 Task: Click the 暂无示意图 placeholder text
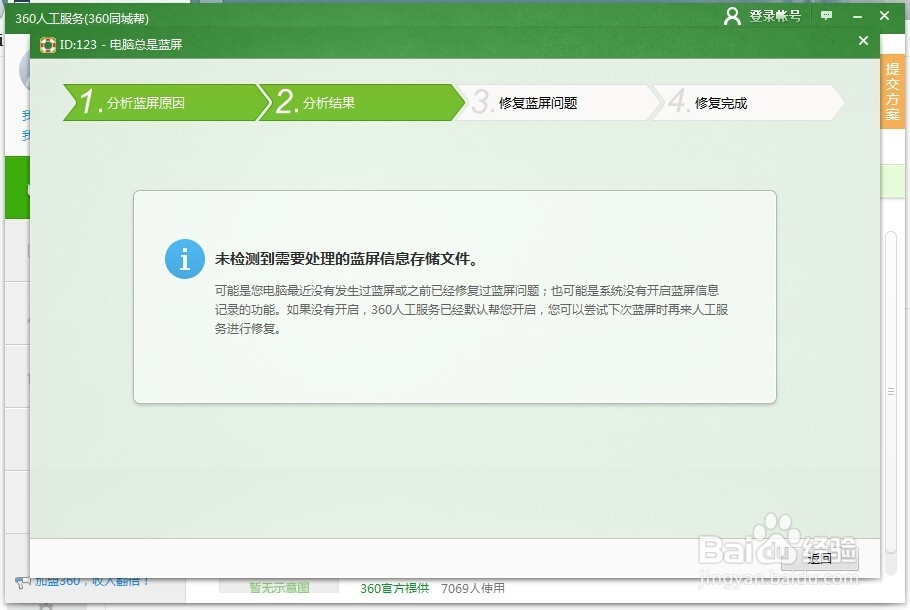tap(278, 589)
